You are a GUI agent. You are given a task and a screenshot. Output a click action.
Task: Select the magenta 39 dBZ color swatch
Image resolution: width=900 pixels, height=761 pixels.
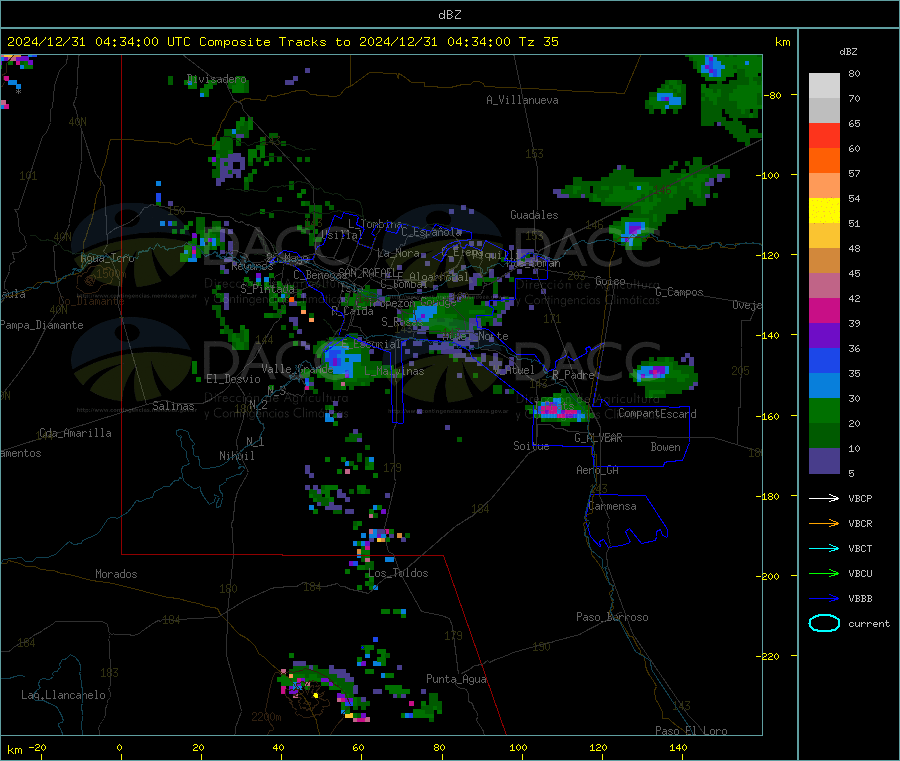click(824, 310)
